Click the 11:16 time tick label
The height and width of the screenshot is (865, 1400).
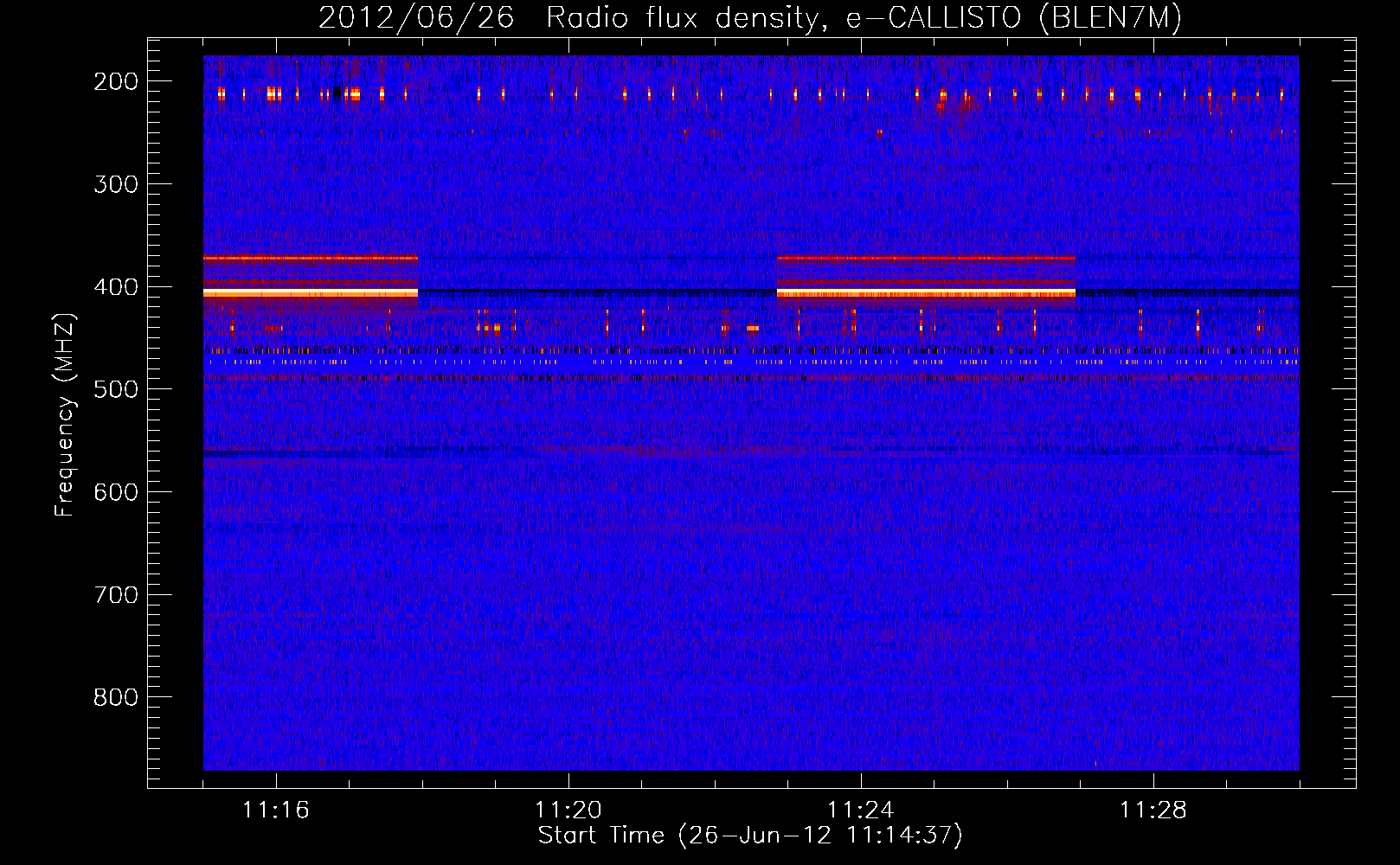[276, 811]
